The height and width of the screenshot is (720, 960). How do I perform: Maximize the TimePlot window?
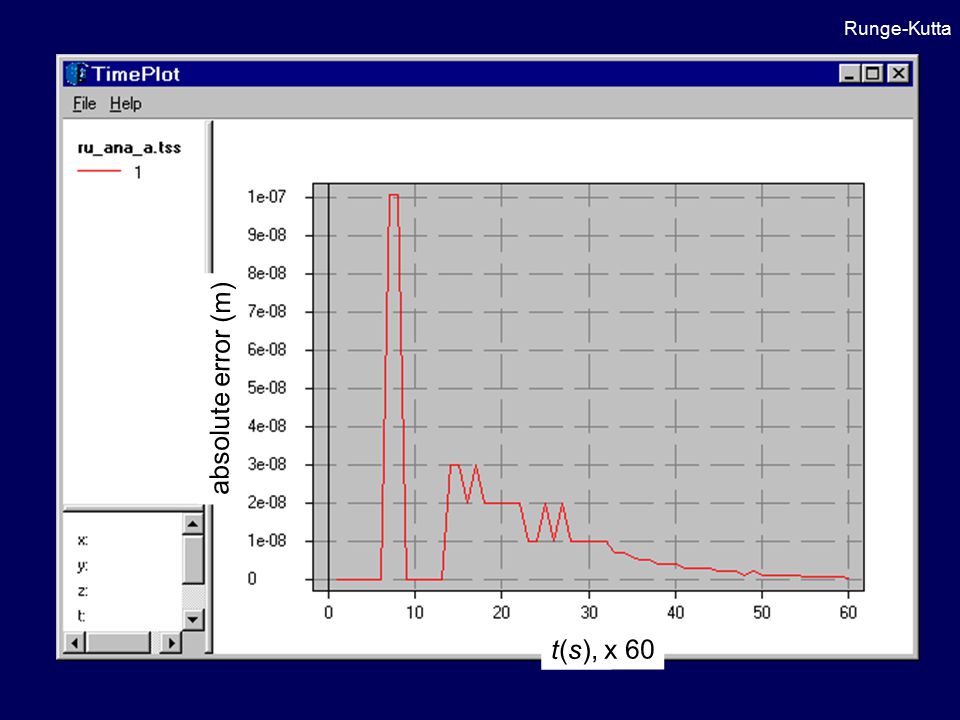872,73
